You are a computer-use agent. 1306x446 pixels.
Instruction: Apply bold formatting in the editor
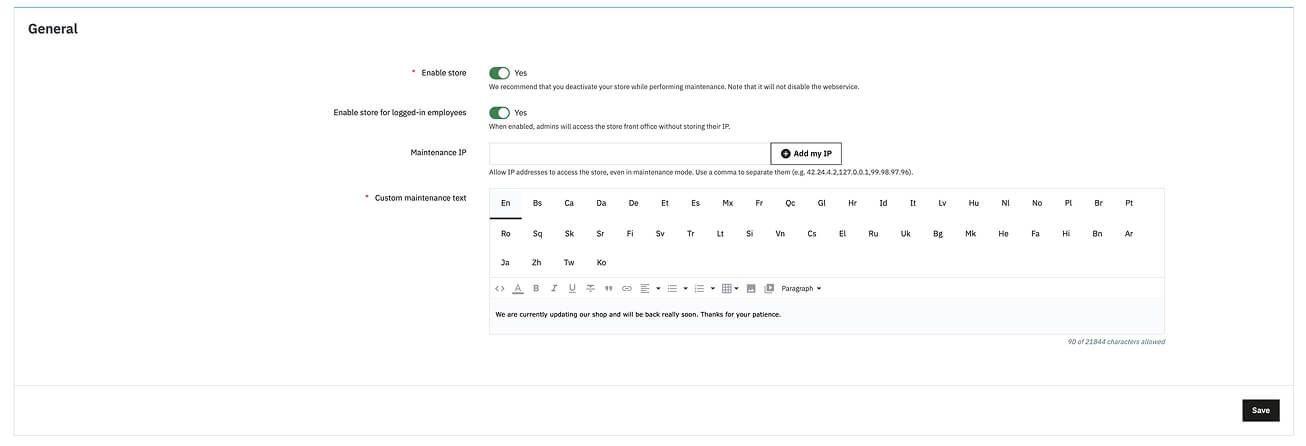(536, 289)
